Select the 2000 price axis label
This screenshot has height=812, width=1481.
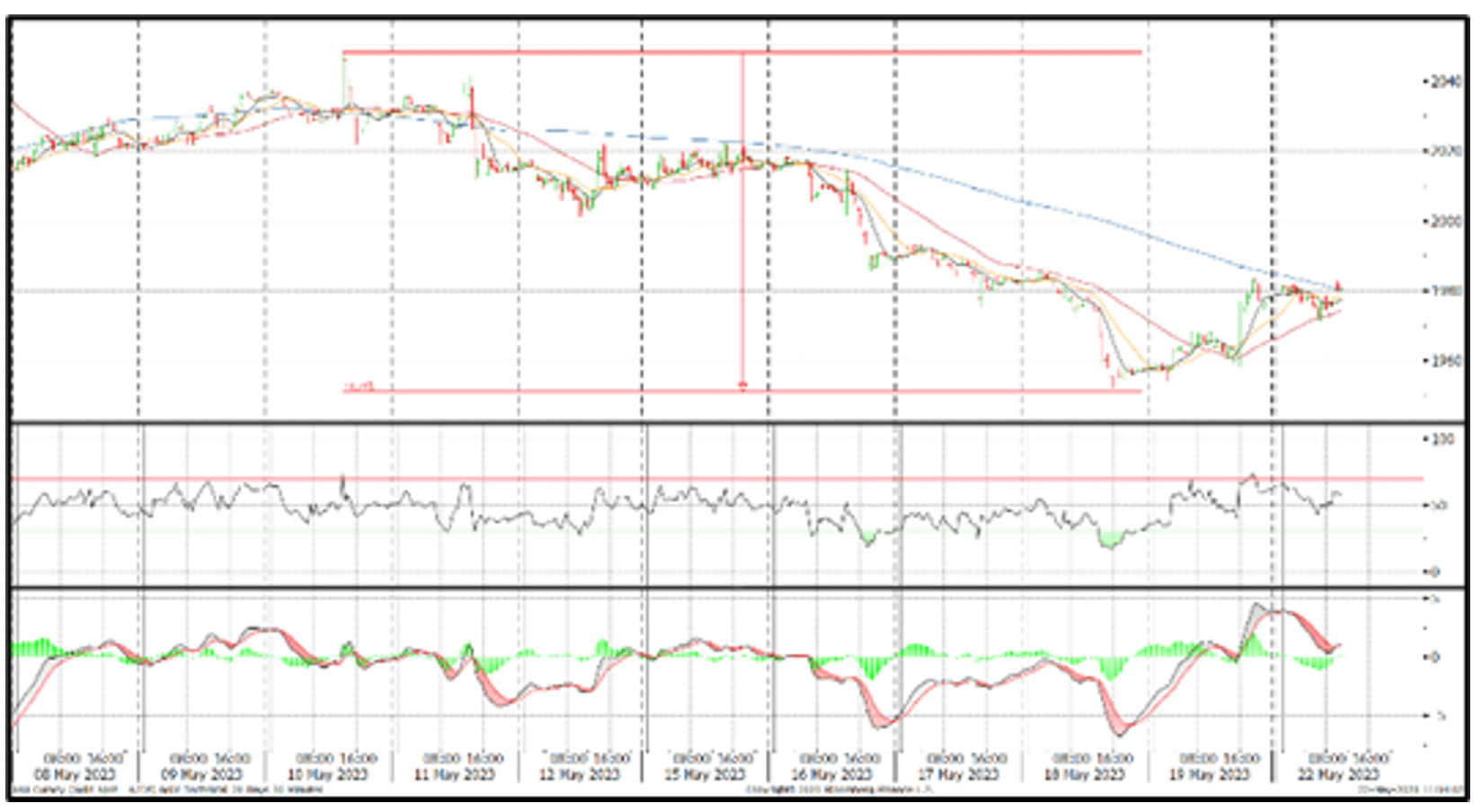click(x=1445, y=221)
